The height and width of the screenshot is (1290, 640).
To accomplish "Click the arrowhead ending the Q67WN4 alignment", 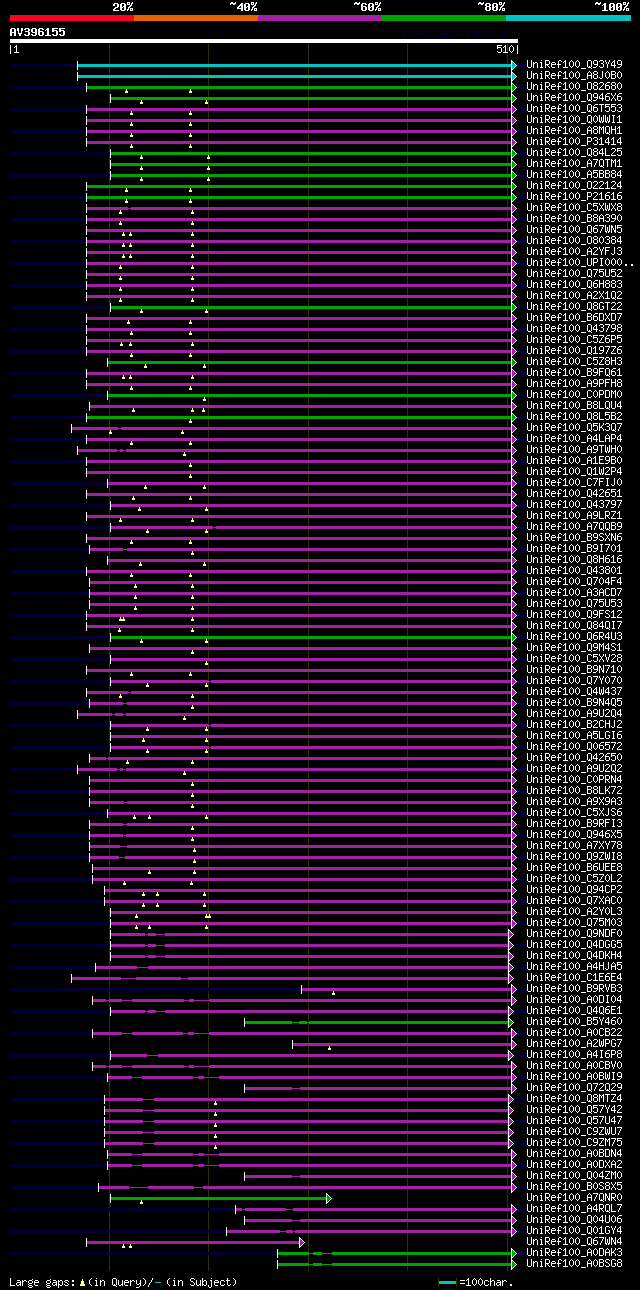I will 301,1242.
